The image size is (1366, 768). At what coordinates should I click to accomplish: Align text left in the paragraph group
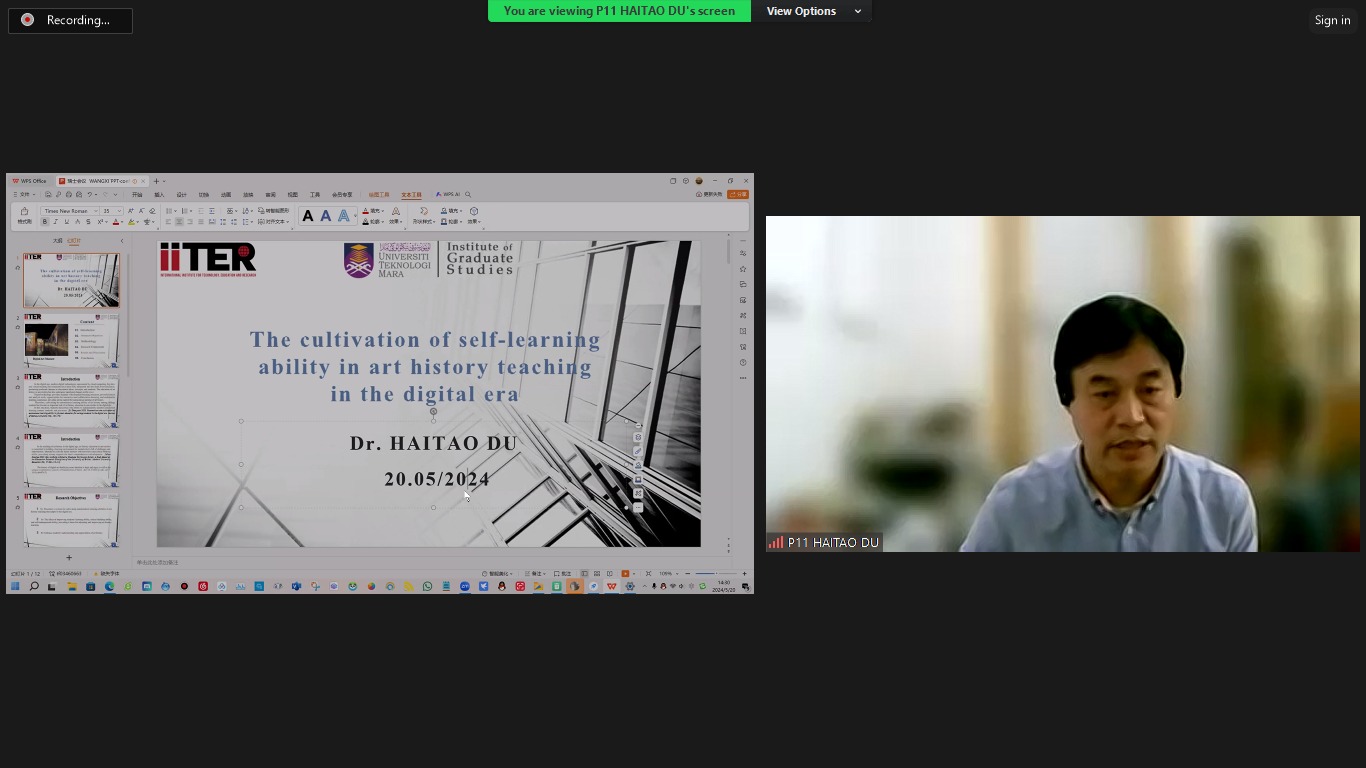(x=168, y=222)
